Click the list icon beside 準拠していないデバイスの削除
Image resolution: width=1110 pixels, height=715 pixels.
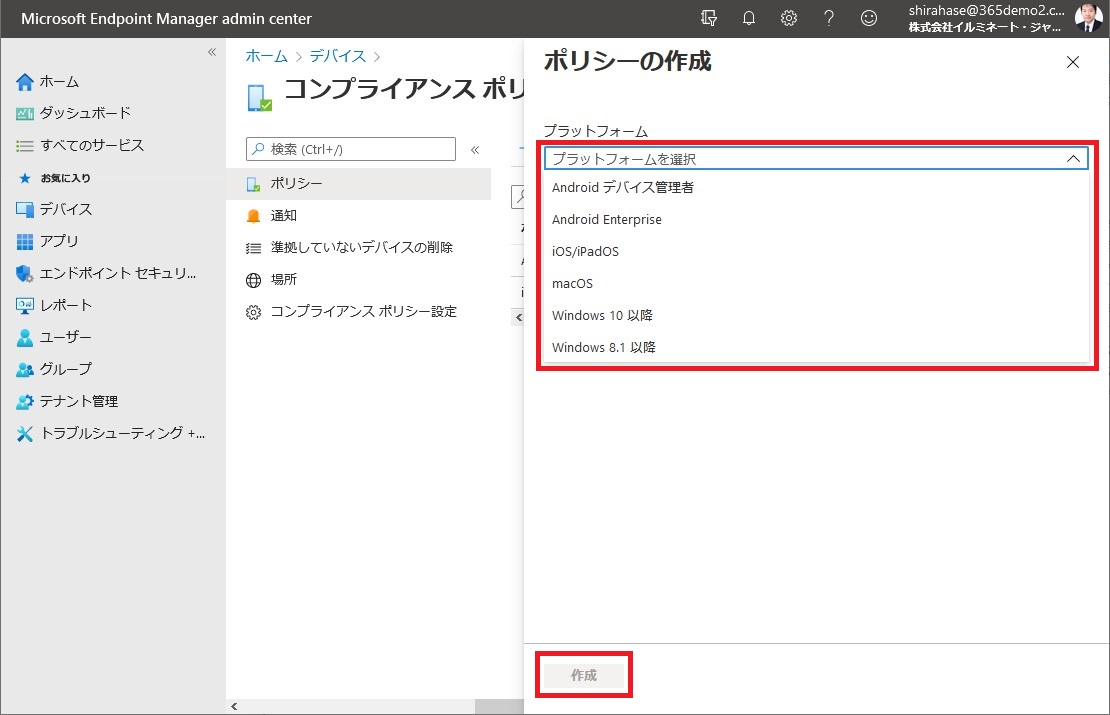253,248
